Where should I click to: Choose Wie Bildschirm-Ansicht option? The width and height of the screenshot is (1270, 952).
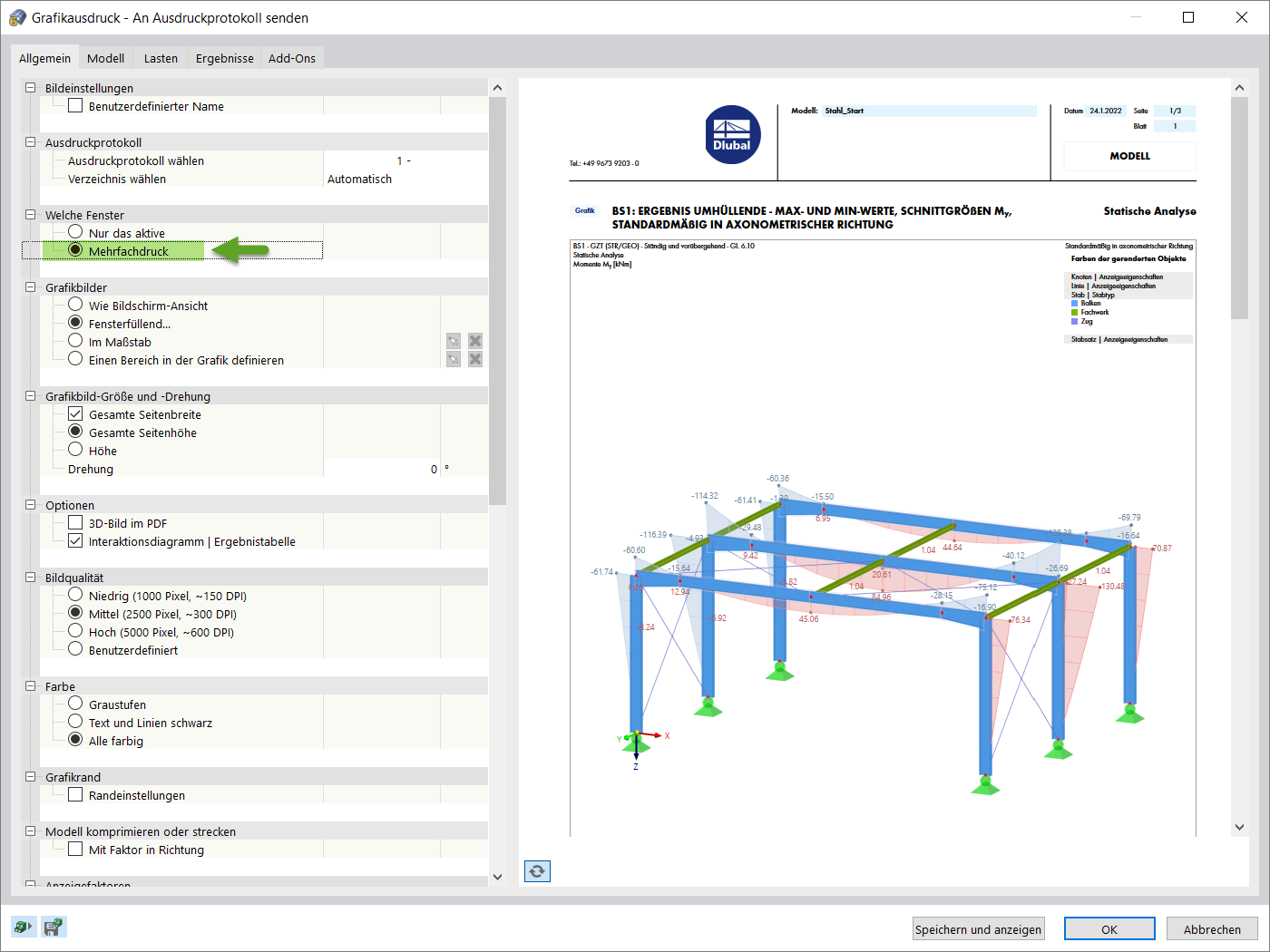(x=75, y=305)
